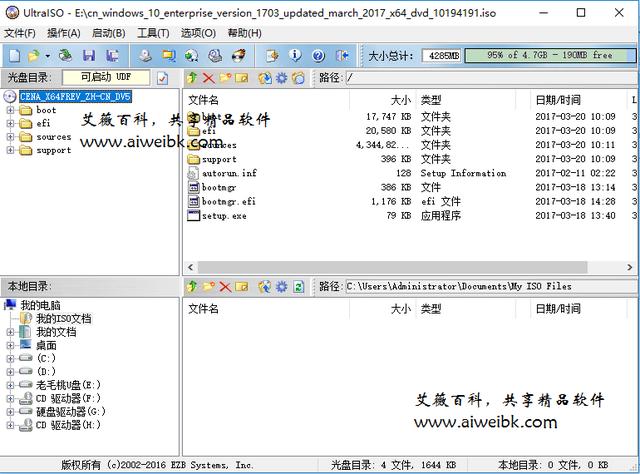Image resolution: width=640 pixels, height=474 pixels.
Task: Select CENA_X64FREV_ZH-CN_DV5 disc root node
Action: [76, 96]
